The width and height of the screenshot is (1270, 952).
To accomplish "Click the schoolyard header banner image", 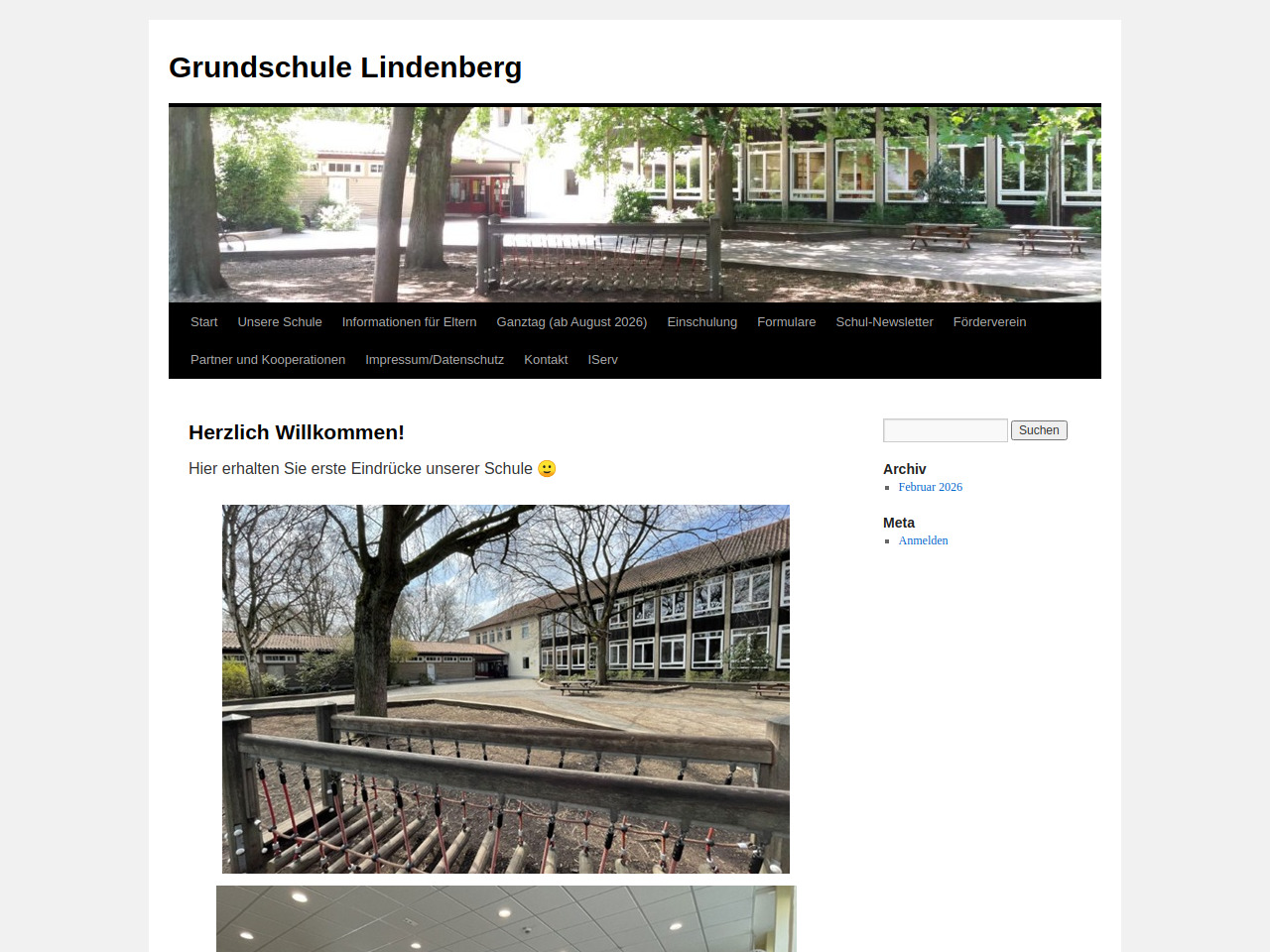I will click(x=635, y=204).
